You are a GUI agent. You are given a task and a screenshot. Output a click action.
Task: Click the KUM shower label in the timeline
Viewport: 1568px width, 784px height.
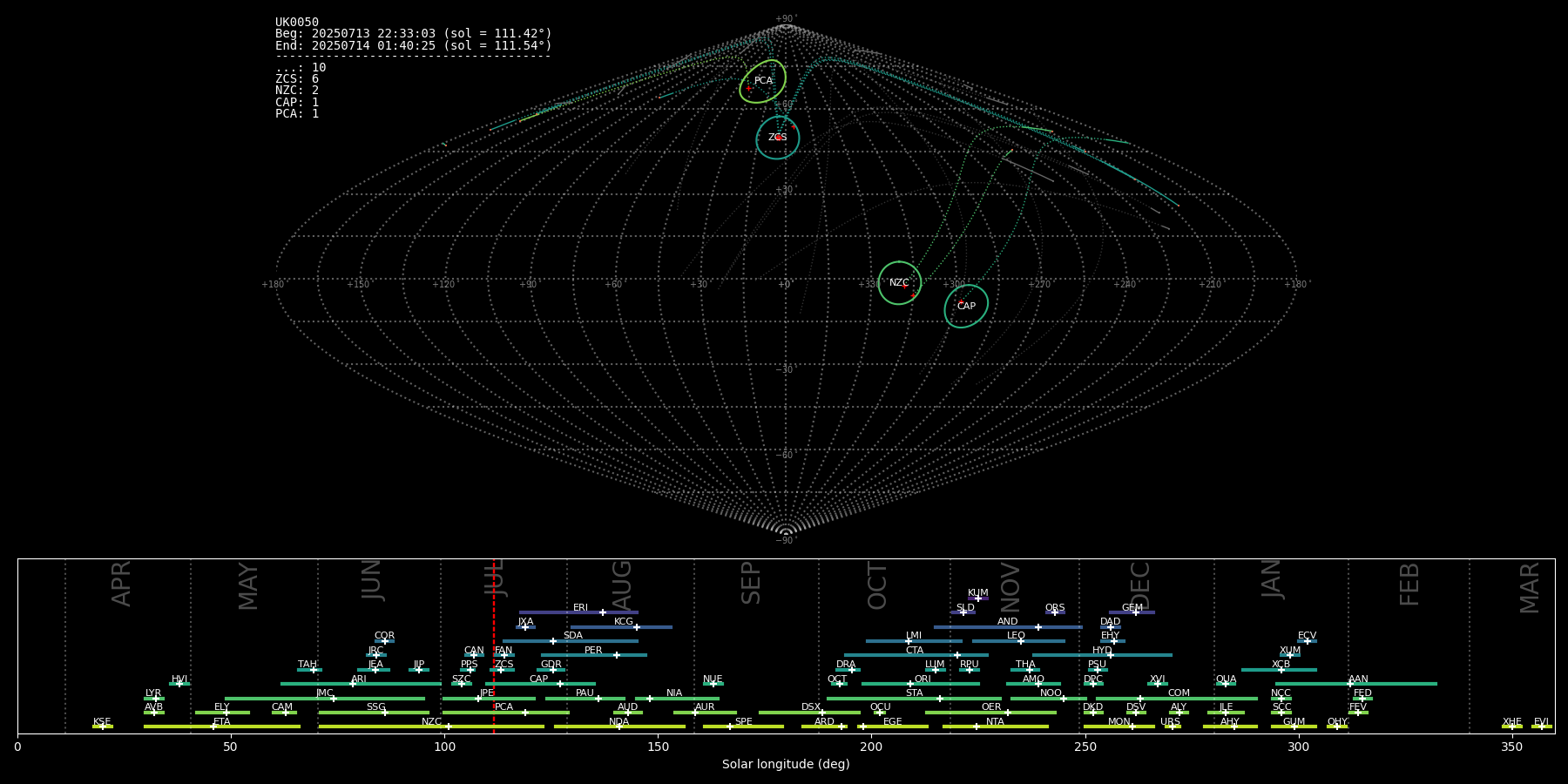pyautogui.click(x=978, y=593)
